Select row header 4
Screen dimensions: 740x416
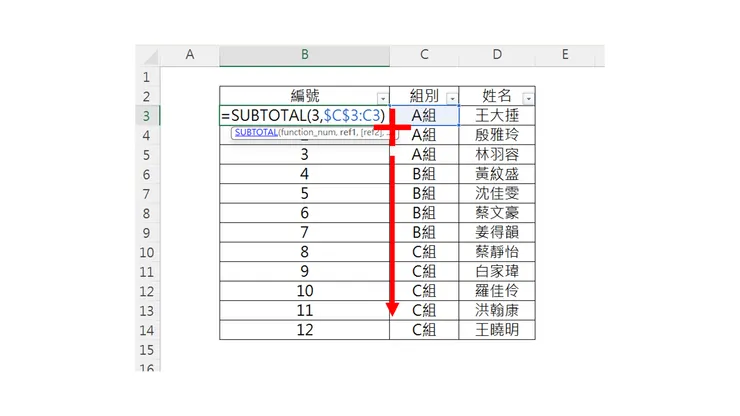coord(147,136)
